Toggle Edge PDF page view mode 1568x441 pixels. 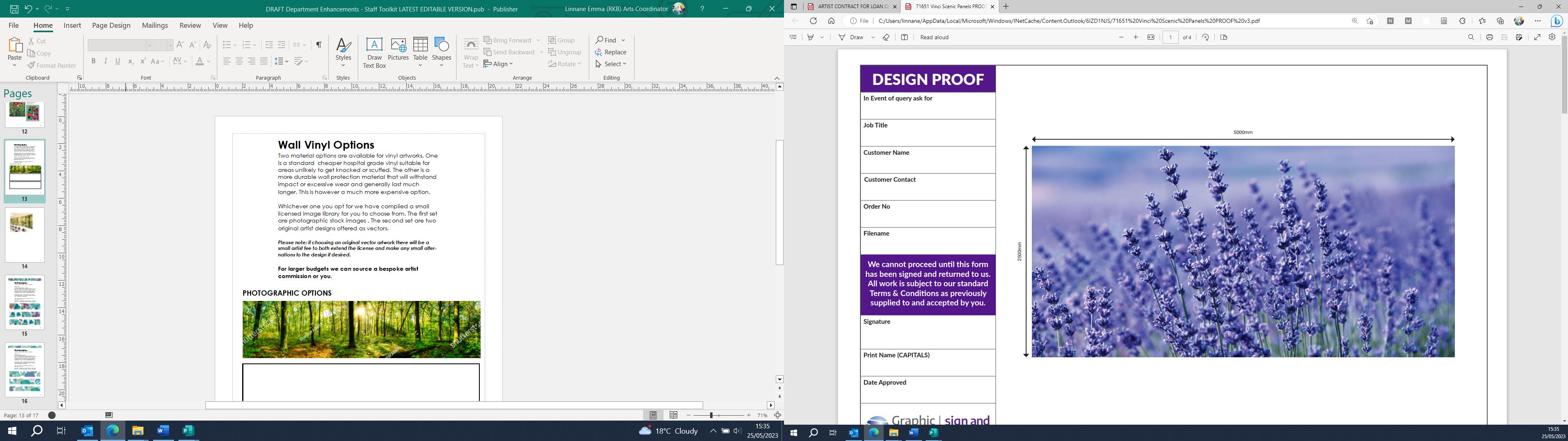click(1223, 37)
